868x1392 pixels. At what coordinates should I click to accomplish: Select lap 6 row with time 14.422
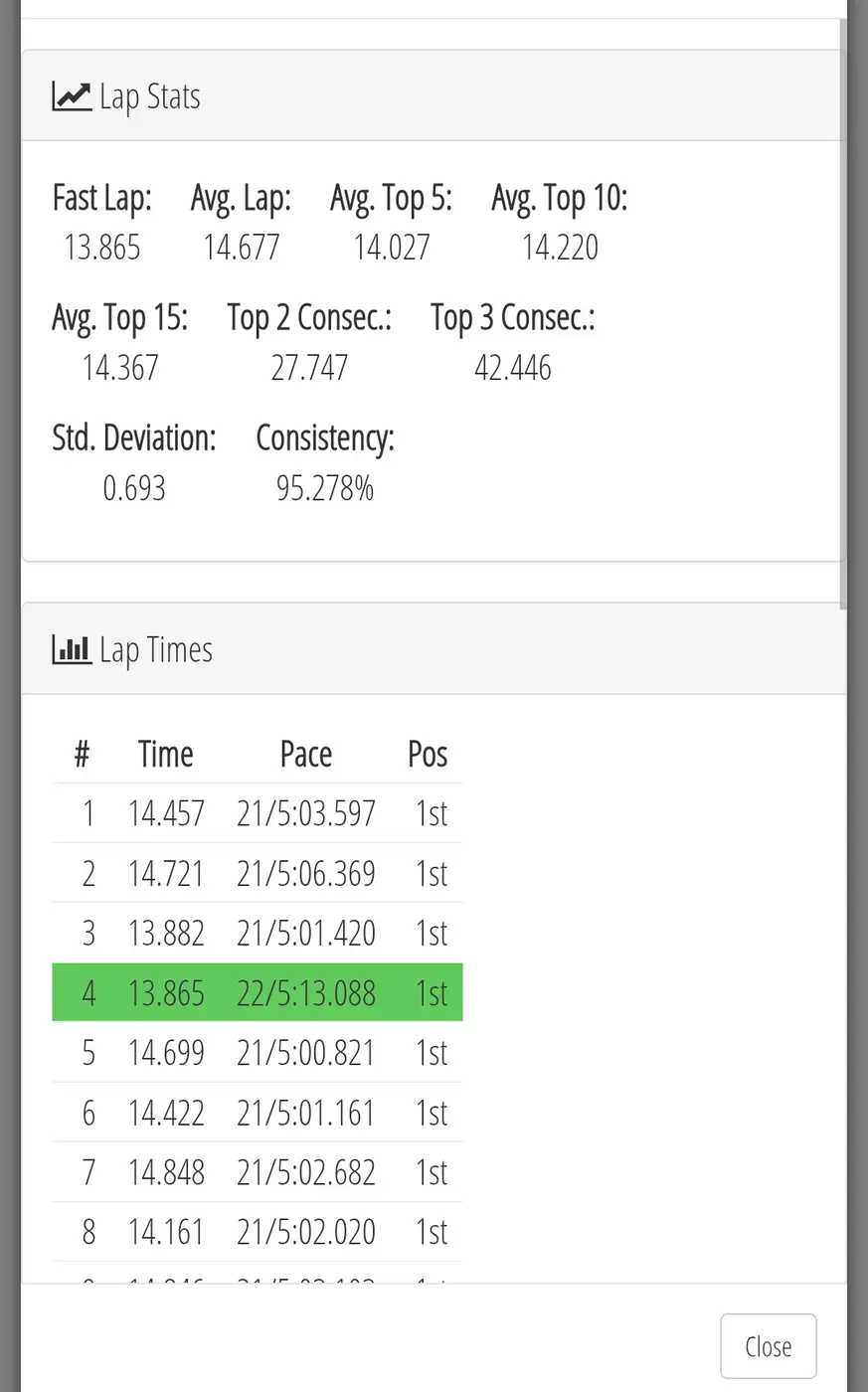[258, 1112]
